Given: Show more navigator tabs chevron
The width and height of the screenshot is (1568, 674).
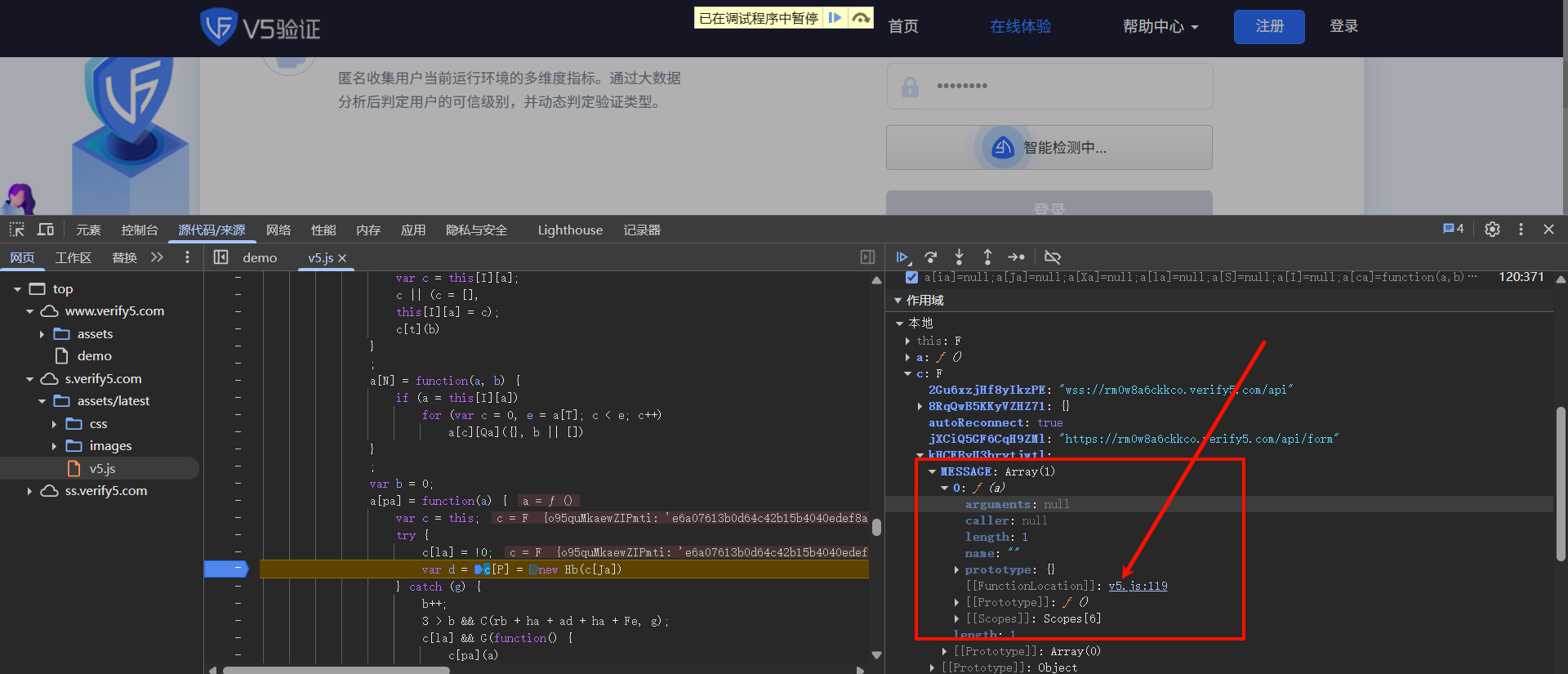Looking at the screenshot, I should click(157, 257).
